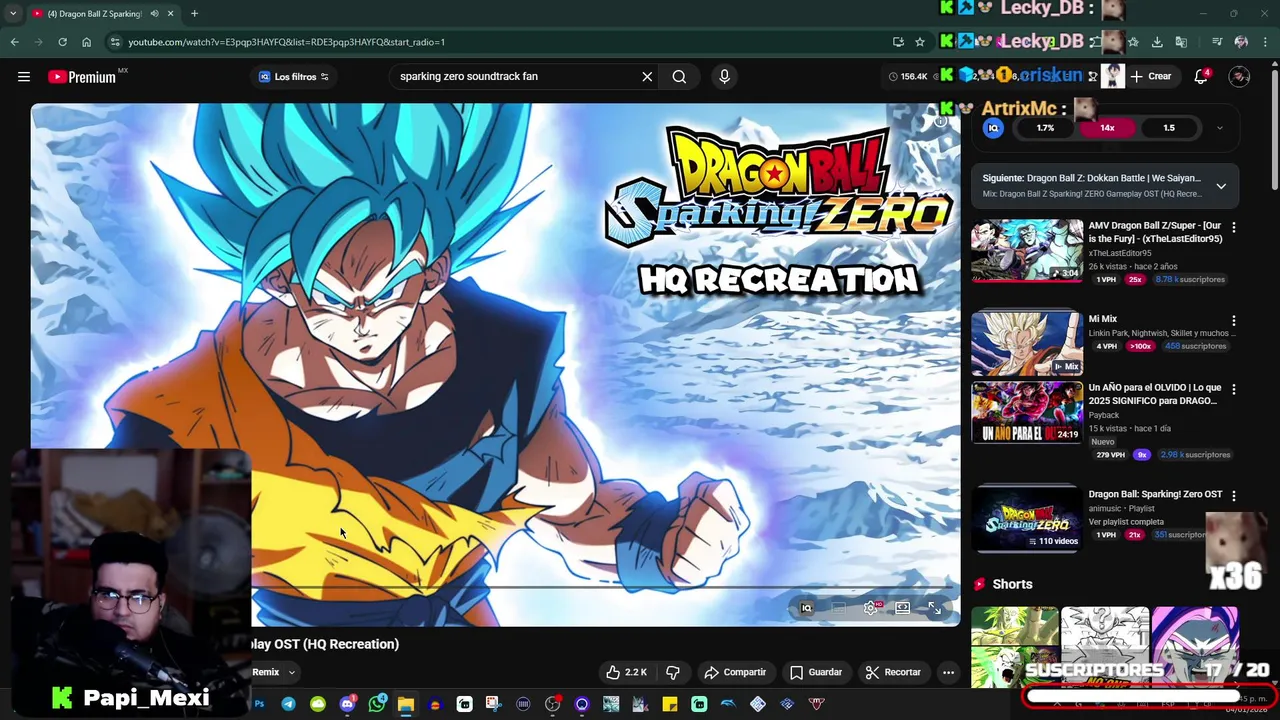Open the Chrome three-dot menu
Screen dimensions: 1280x720
pyautogui.click(x=1265, y=42)
